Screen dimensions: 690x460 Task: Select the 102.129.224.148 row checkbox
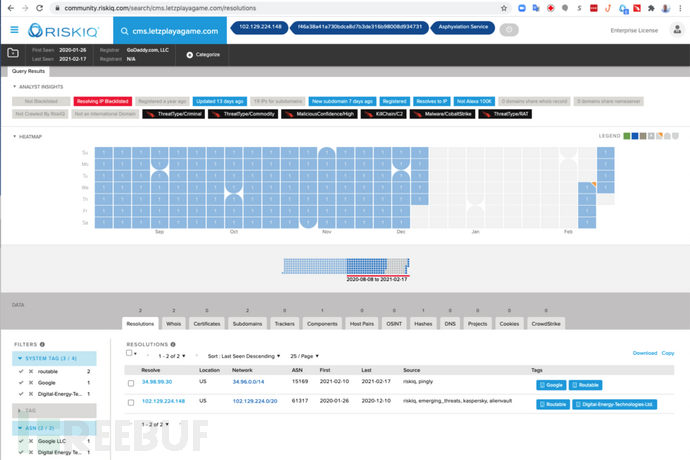[131, 402]
